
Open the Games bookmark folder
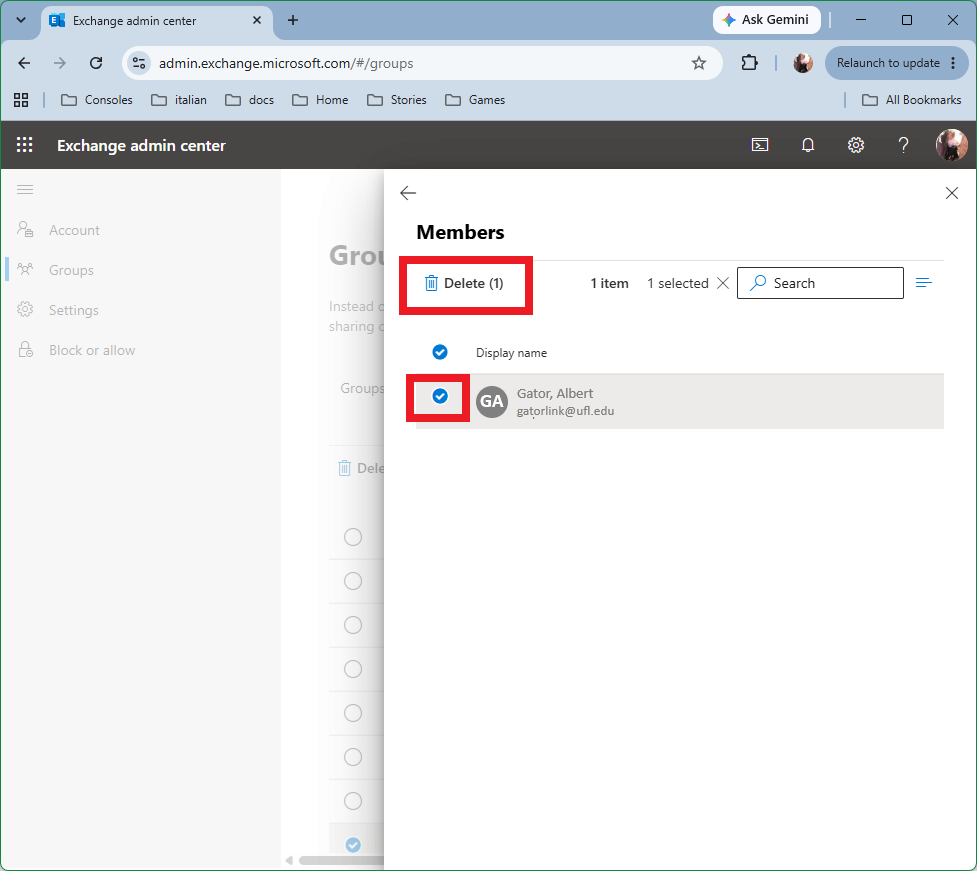click(x=475, y=100)
